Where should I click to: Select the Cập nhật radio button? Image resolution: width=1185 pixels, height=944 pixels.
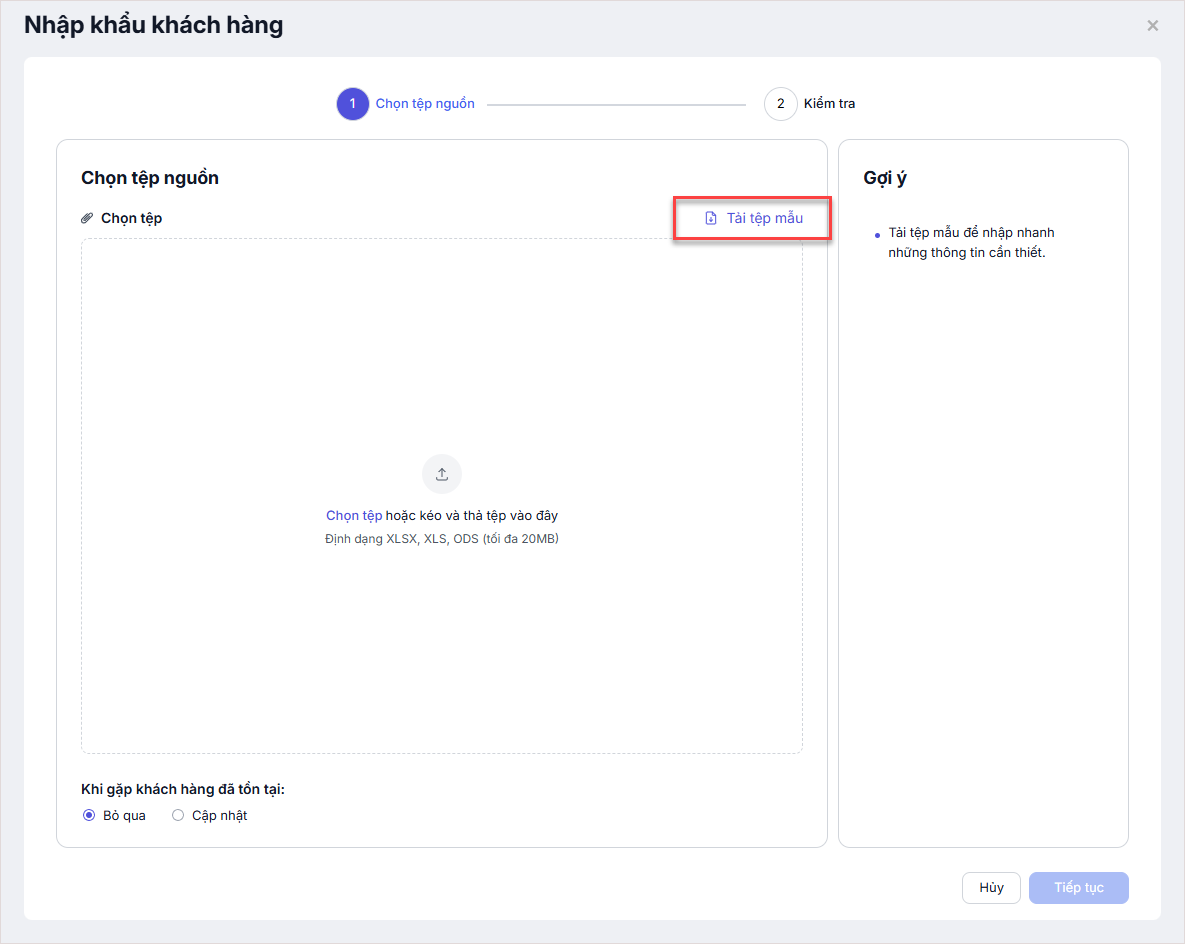coord(178,815)
